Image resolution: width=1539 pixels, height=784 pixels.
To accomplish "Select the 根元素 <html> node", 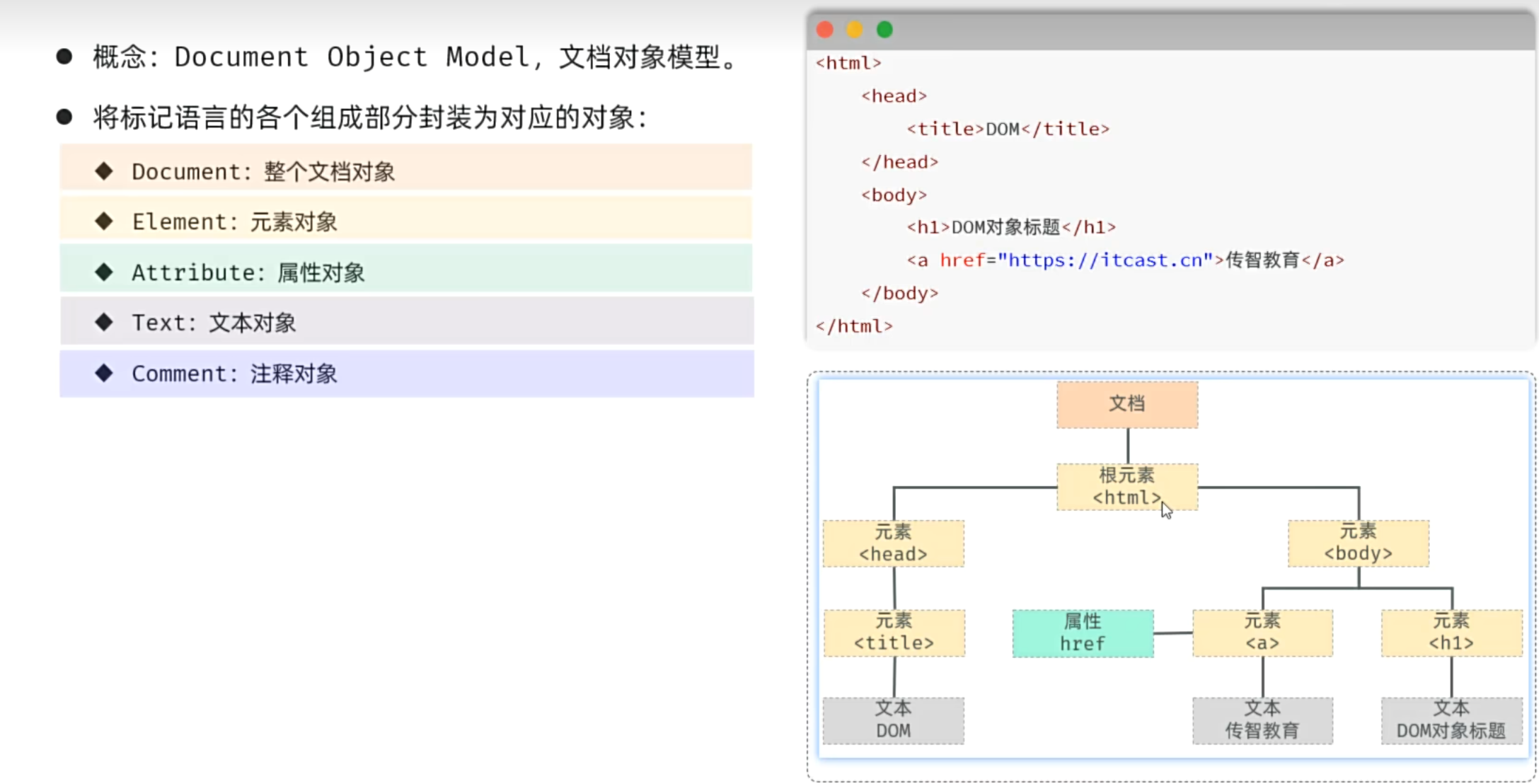I will [x=1126, y=487].
